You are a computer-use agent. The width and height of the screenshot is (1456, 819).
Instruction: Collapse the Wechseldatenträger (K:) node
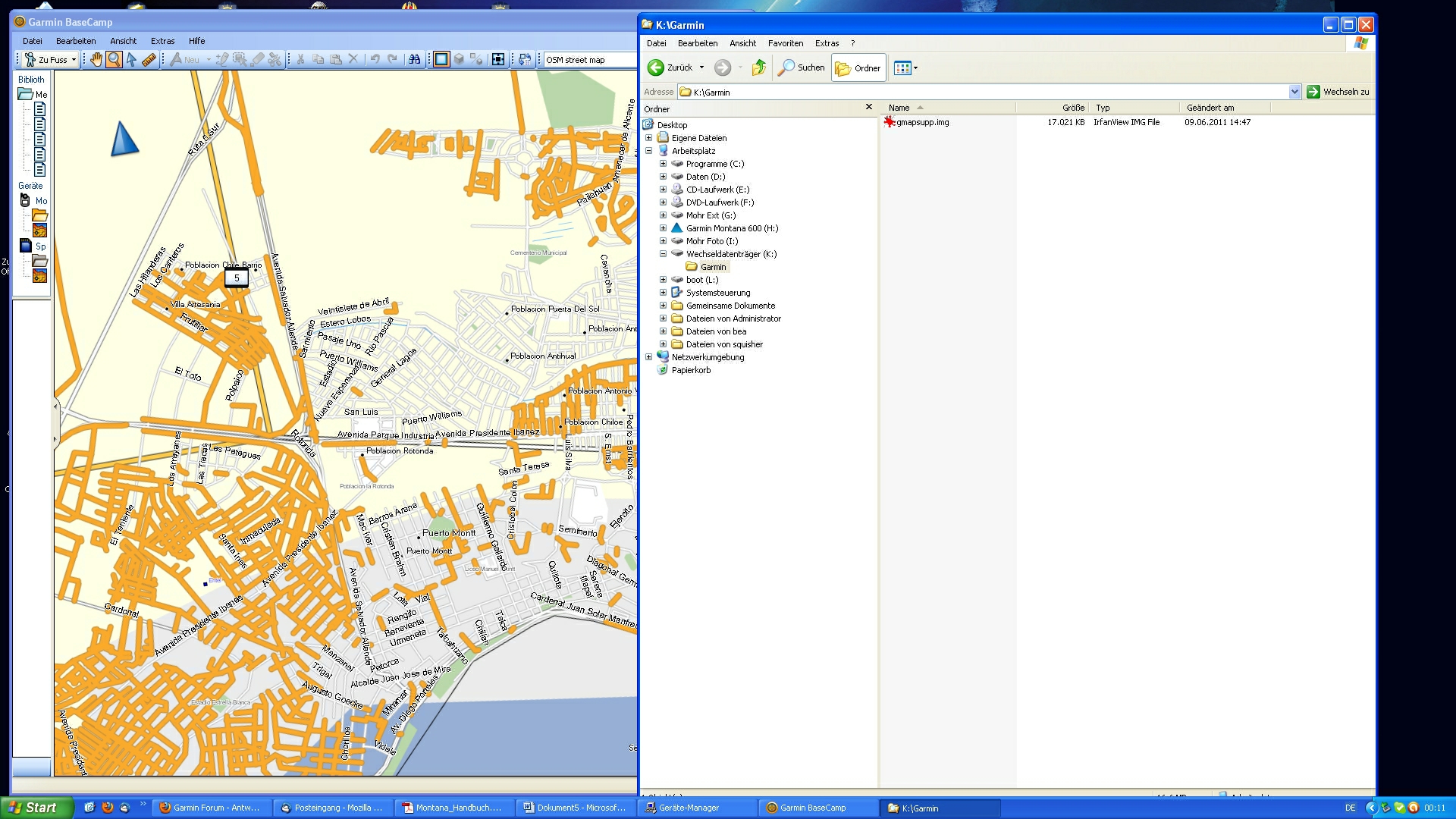coord(663,254)
